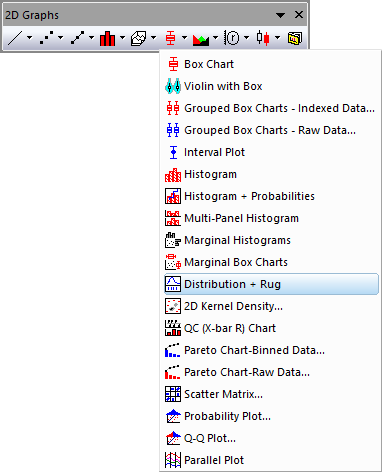This screenshot has height=472, width=382.
Task: Expand dropdown arrow next to Line plot
Action: (30, 38)
